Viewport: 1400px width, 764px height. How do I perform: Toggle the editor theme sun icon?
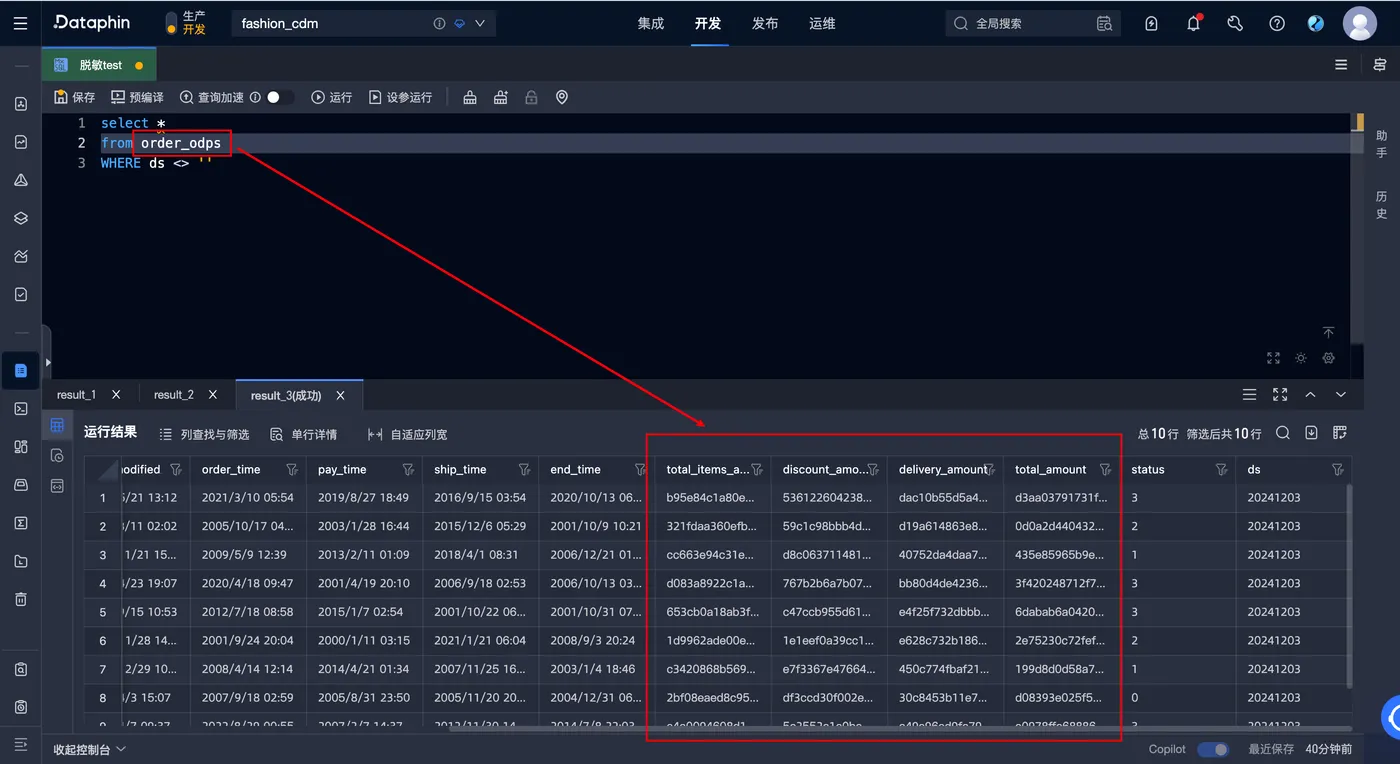tap(1301, 358)
